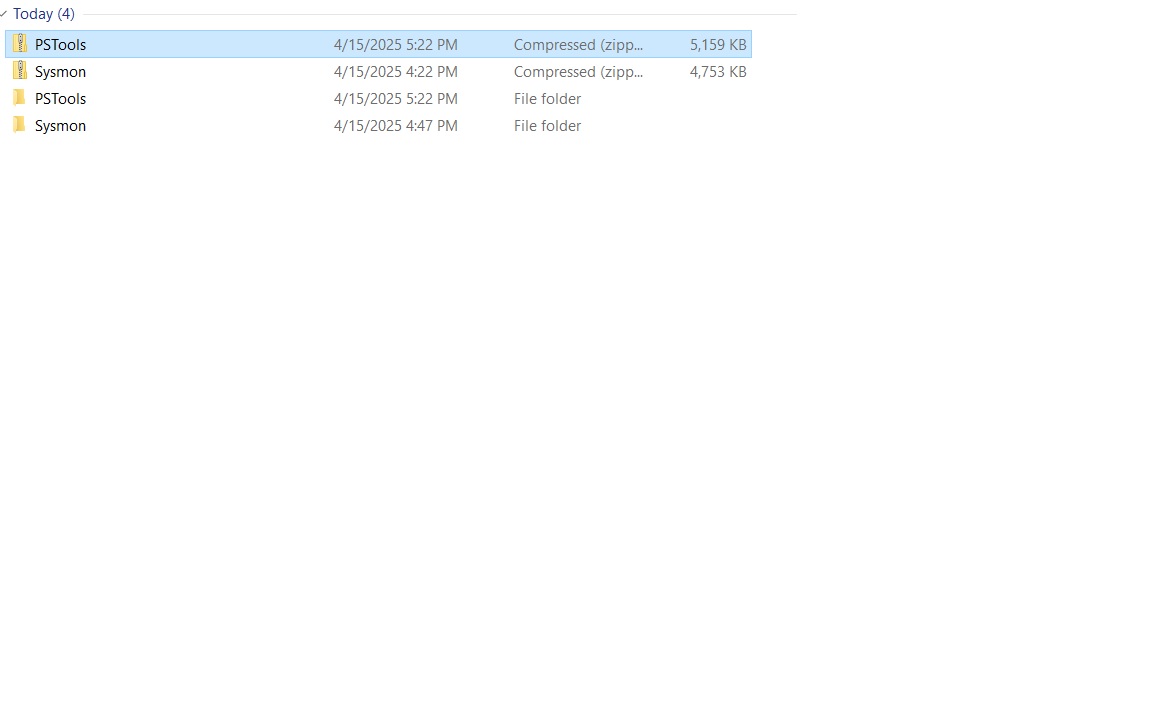Click the PSTools zip archive icon

[20, 44]
